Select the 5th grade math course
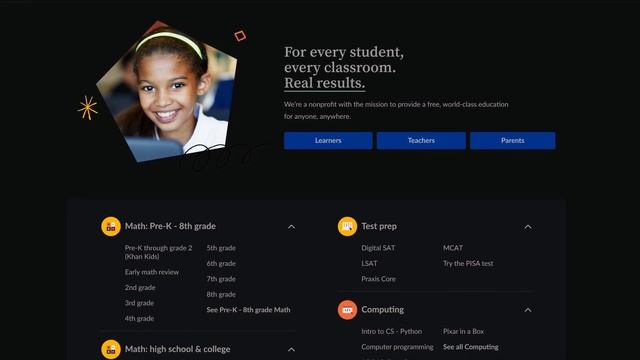 [221, 248]
